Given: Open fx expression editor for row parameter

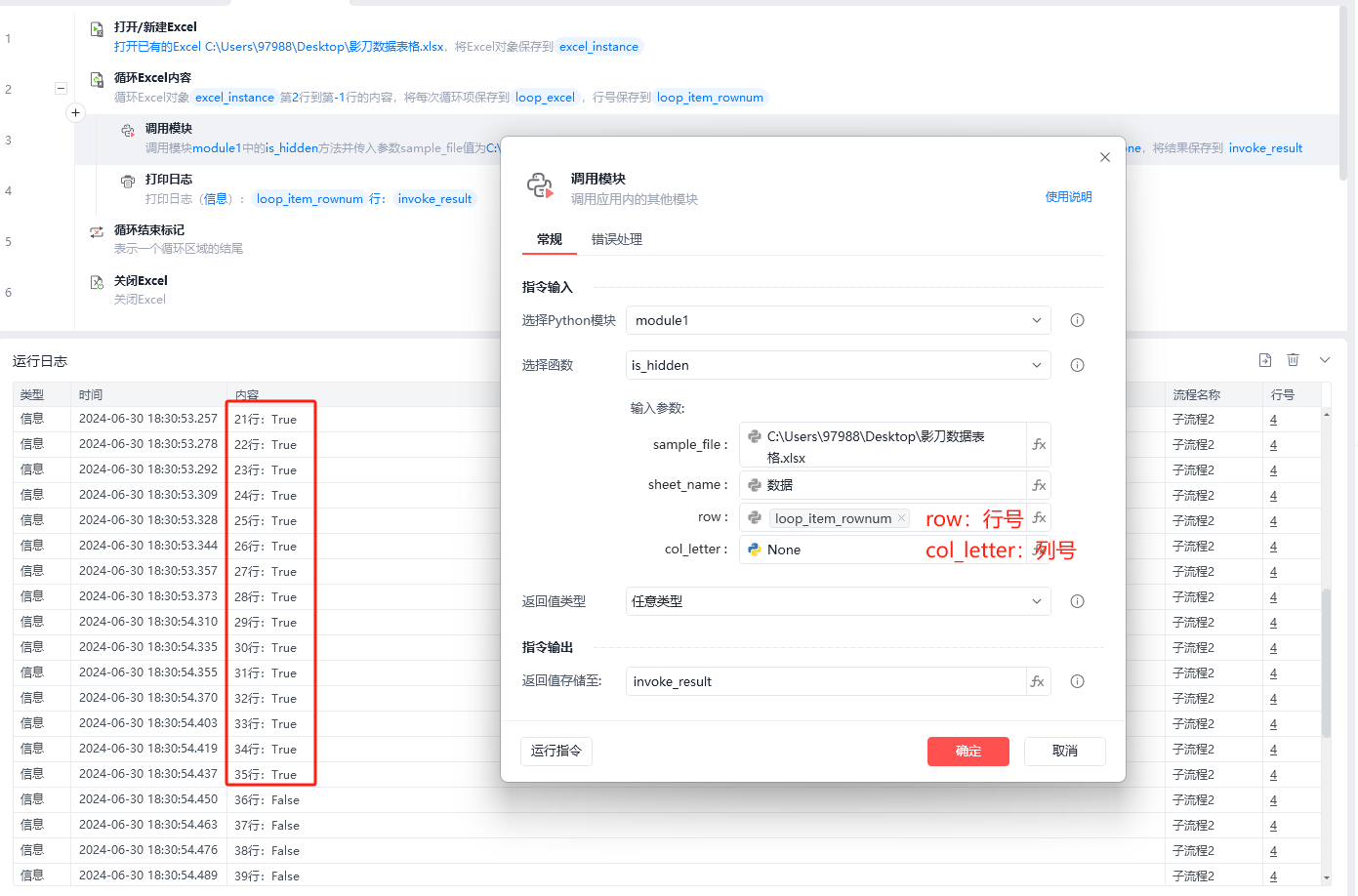Looking at the screenshot, I should click(1039, 518).
